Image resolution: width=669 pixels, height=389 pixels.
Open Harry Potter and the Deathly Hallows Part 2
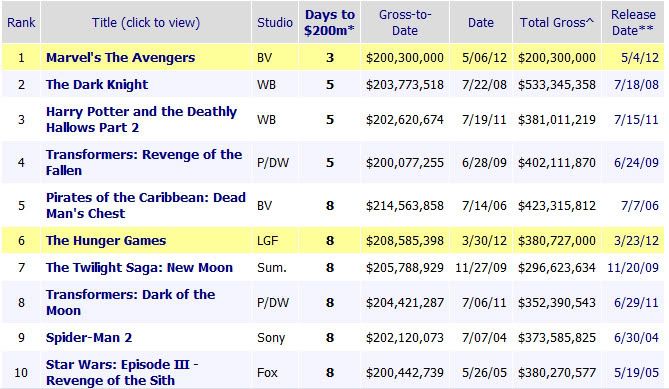click(141, 119)
